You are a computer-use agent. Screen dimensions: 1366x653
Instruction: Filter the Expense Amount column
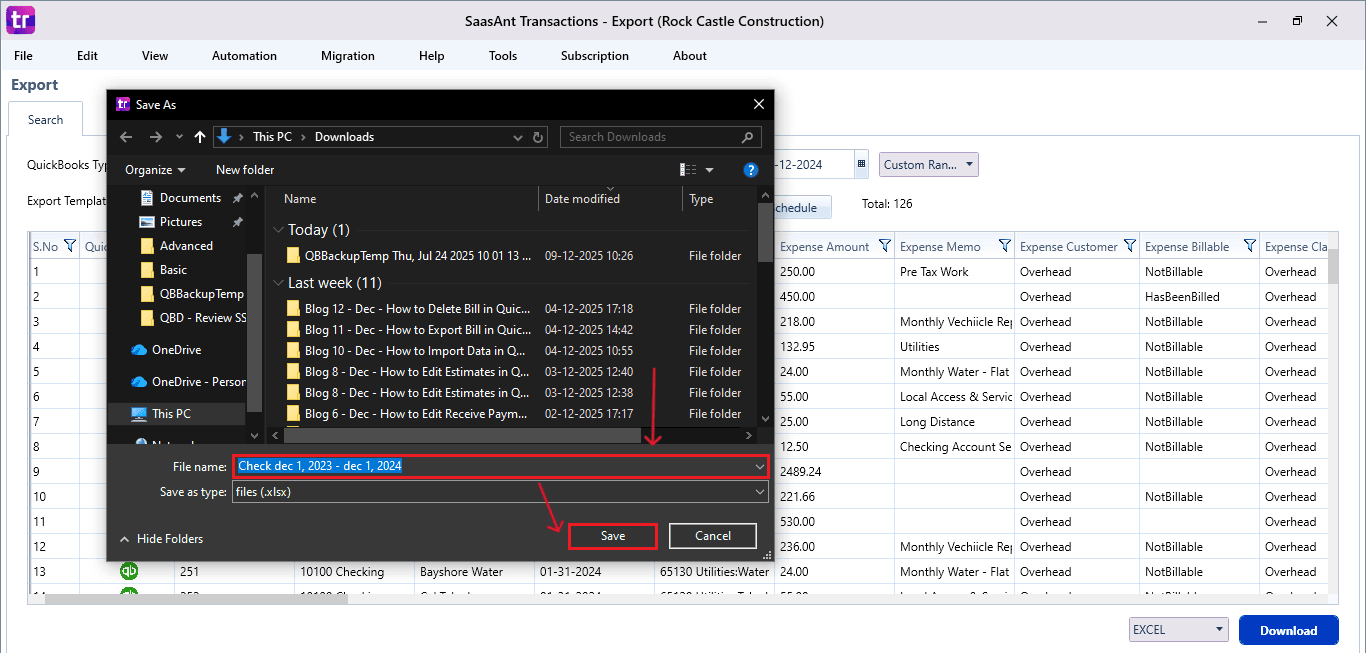click(x=884, y=246)
